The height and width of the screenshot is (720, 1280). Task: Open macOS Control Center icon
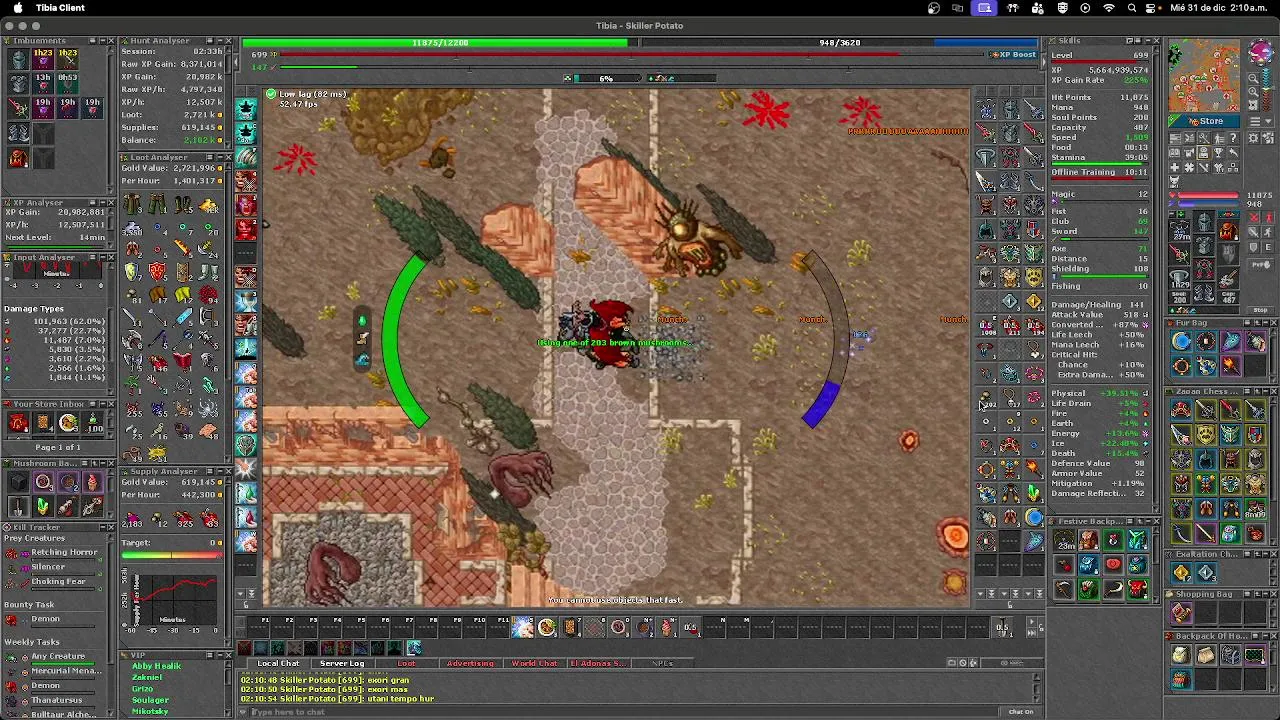[1155, 8]
